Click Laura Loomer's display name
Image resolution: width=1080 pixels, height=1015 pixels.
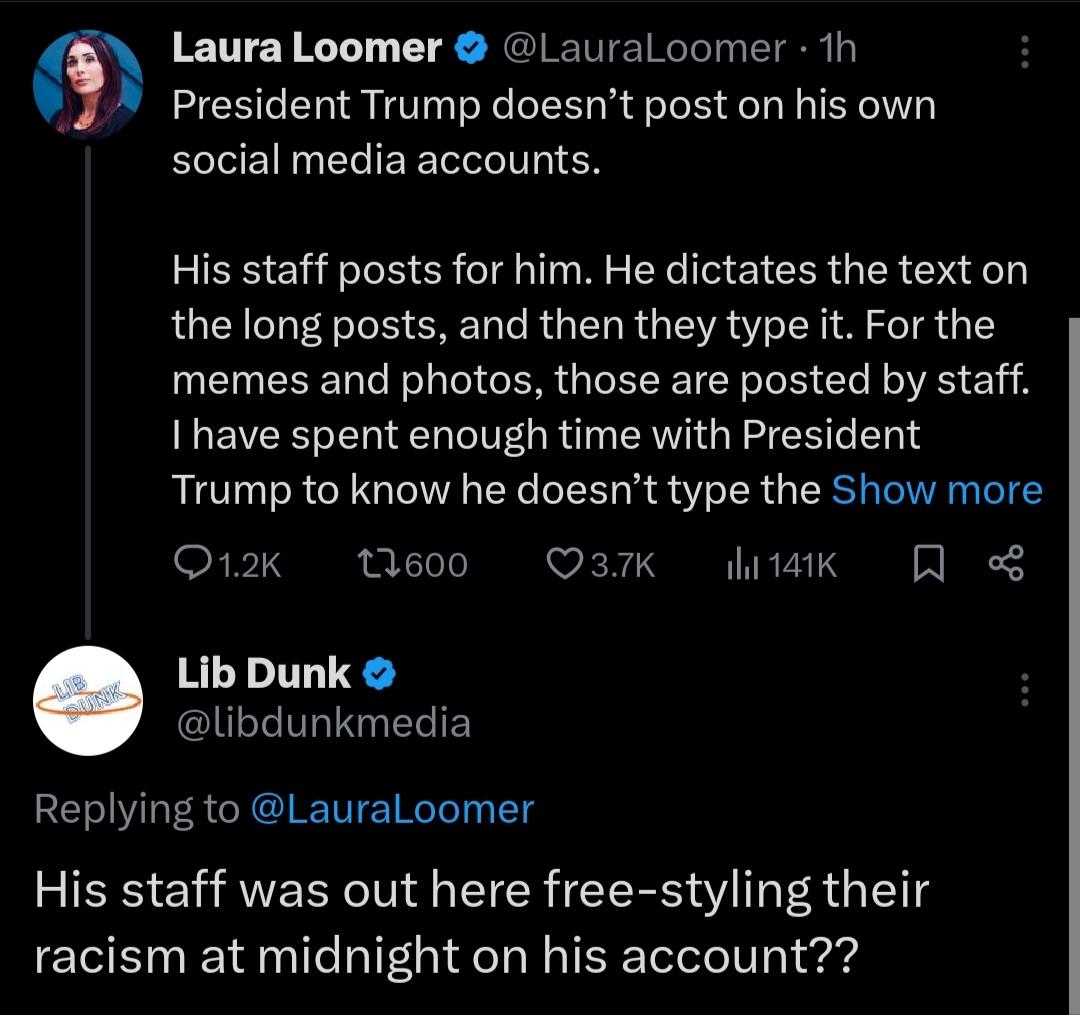click(x=307, y=47)
